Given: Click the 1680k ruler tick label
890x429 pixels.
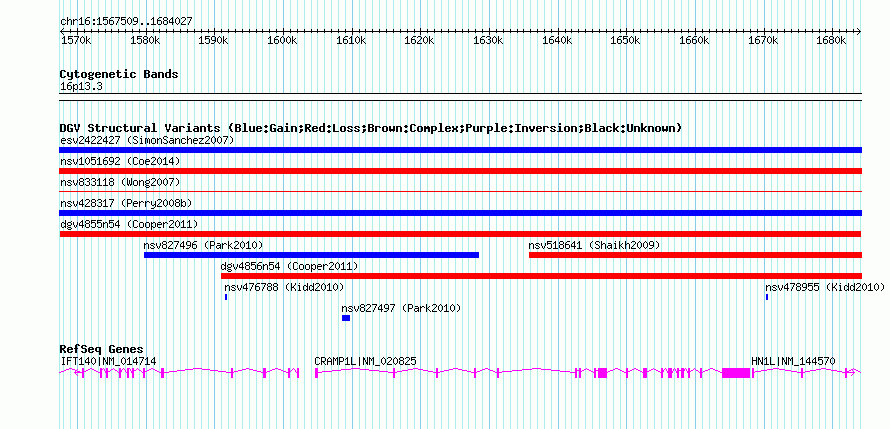Looking at the screenshot, I should pyautogui.click(x=832, y=41).
